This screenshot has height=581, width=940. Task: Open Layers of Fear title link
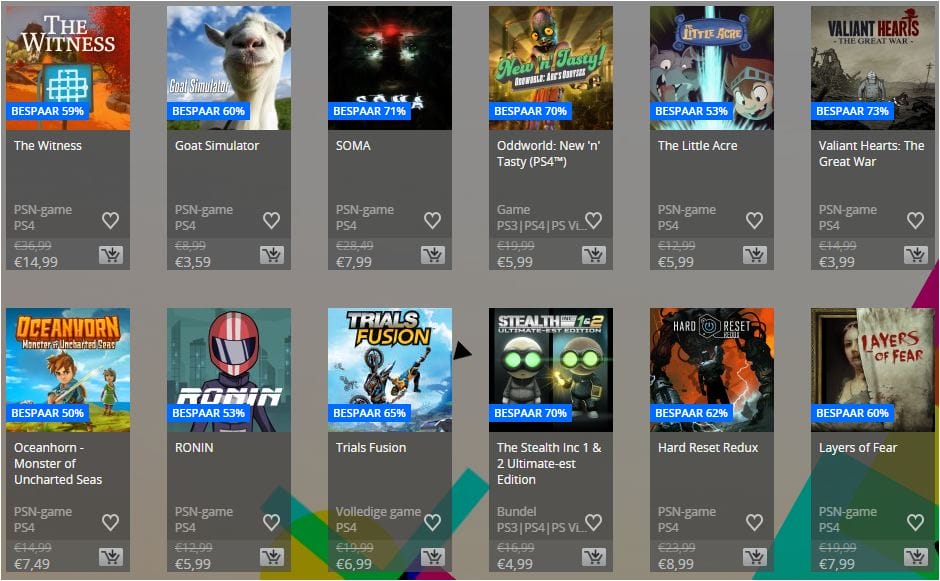coord(858,448)
